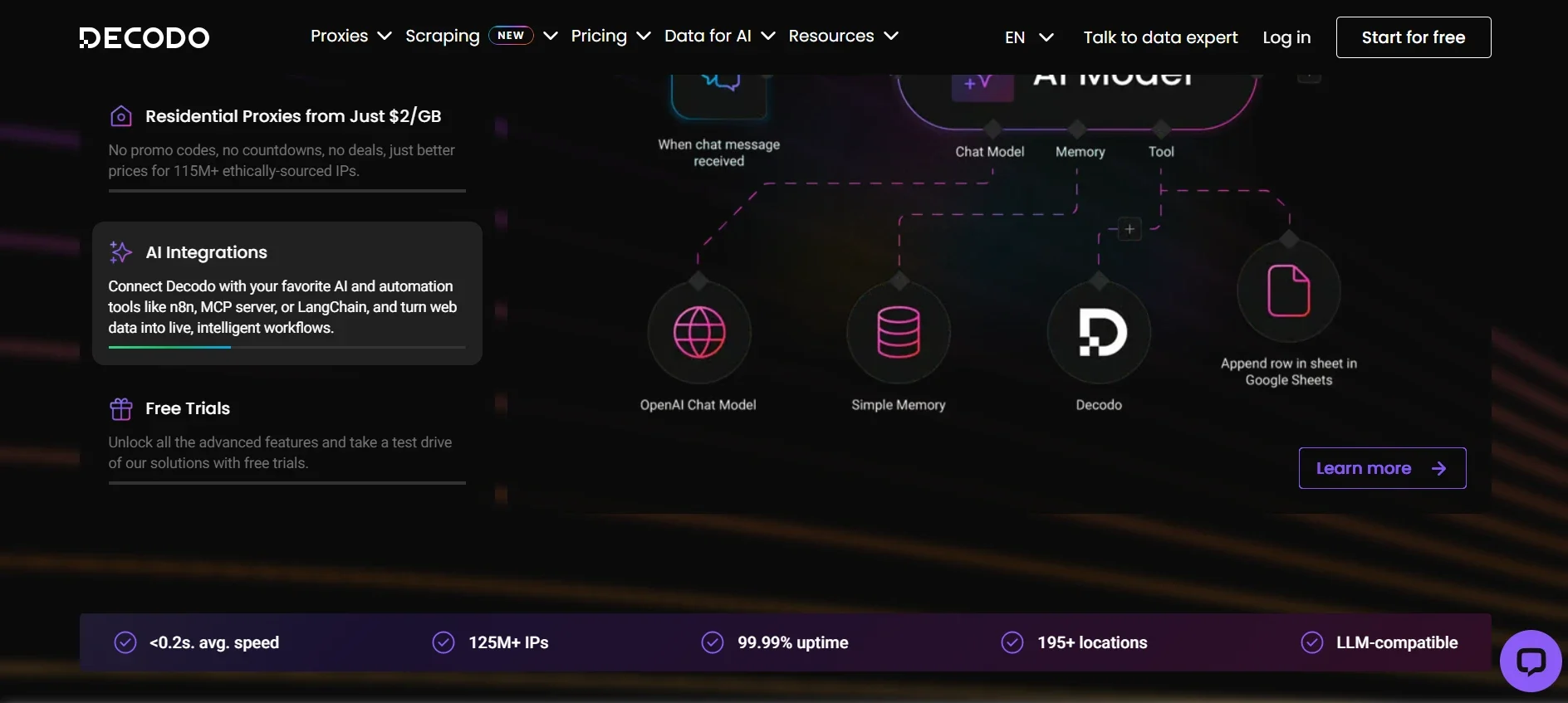Viewport: 1568px width, 703px height.
Task: Click the Memory connector label
Action: click(x=1080, y=152)
